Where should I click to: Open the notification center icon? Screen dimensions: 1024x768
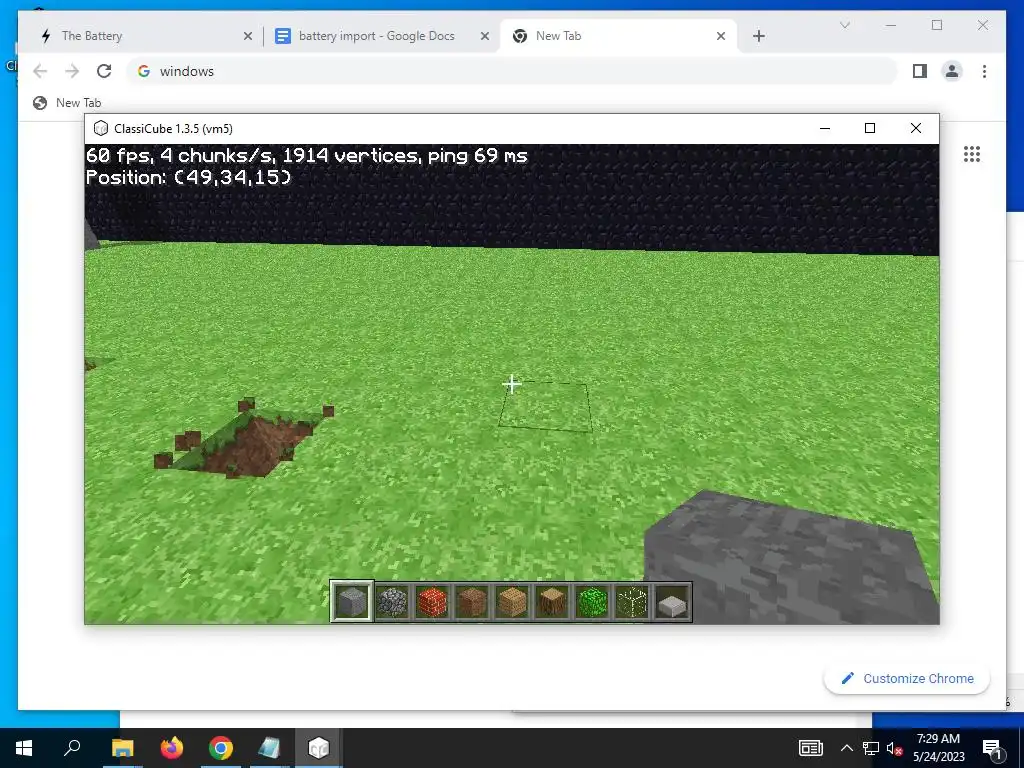coord(993,748)
